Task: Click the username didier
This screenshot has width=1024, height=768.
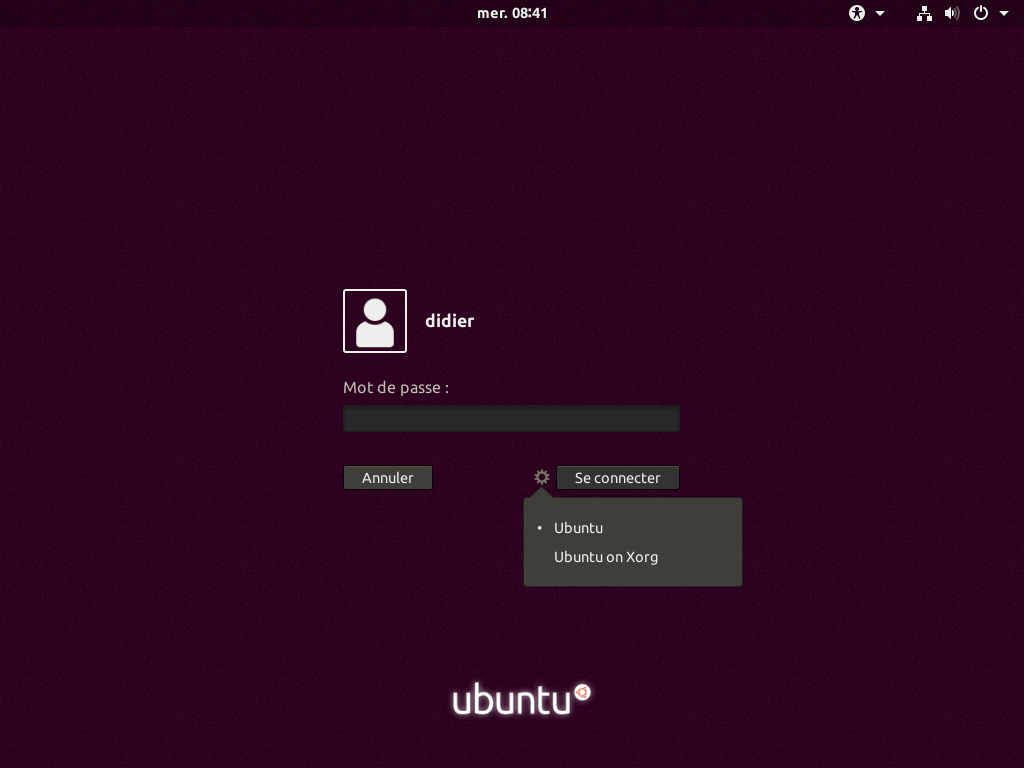Action: coord(449,321)
